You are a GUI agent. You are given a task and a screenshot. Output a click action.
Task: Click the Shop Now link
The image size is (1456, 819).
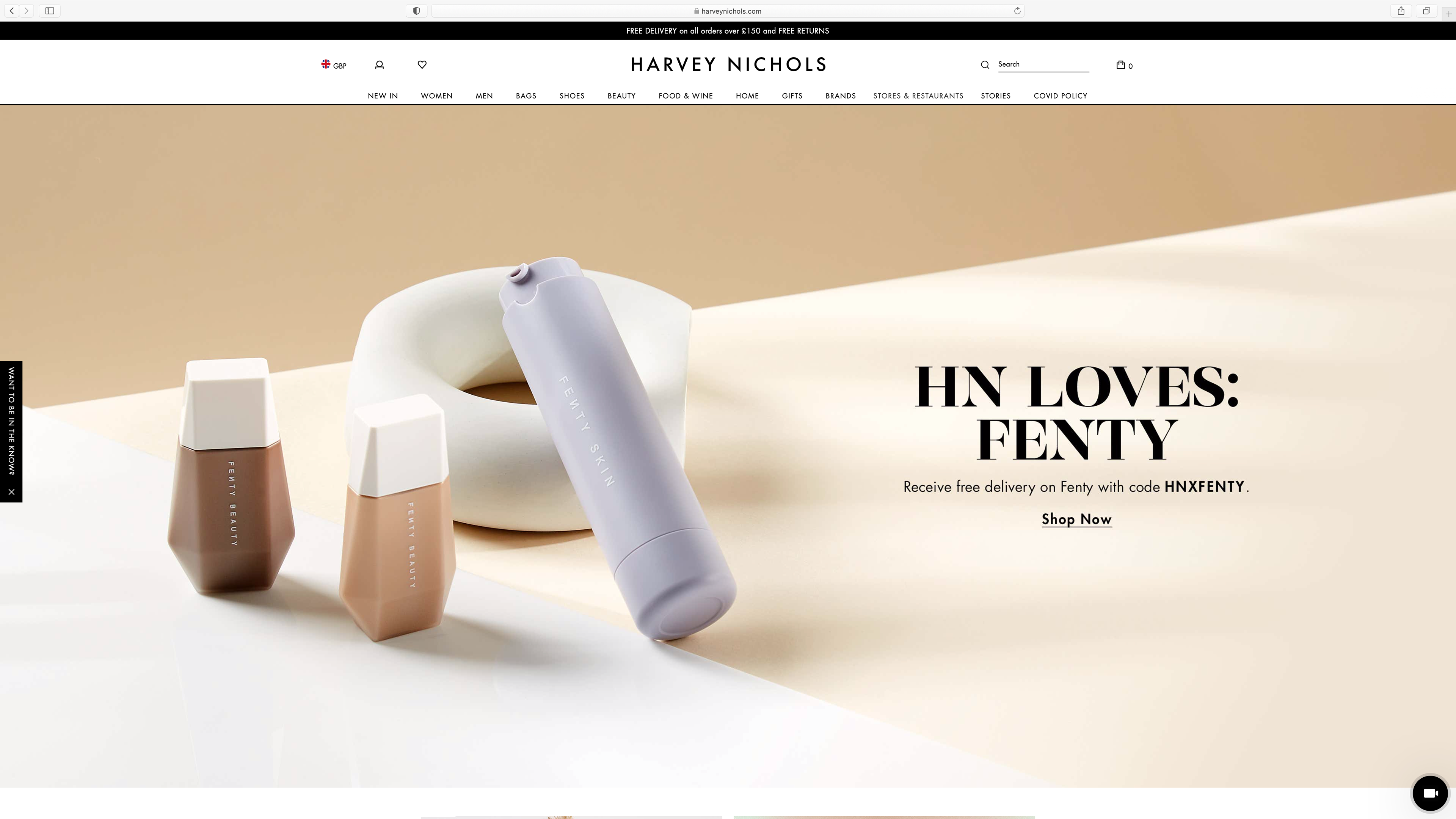pos(1076,519)
